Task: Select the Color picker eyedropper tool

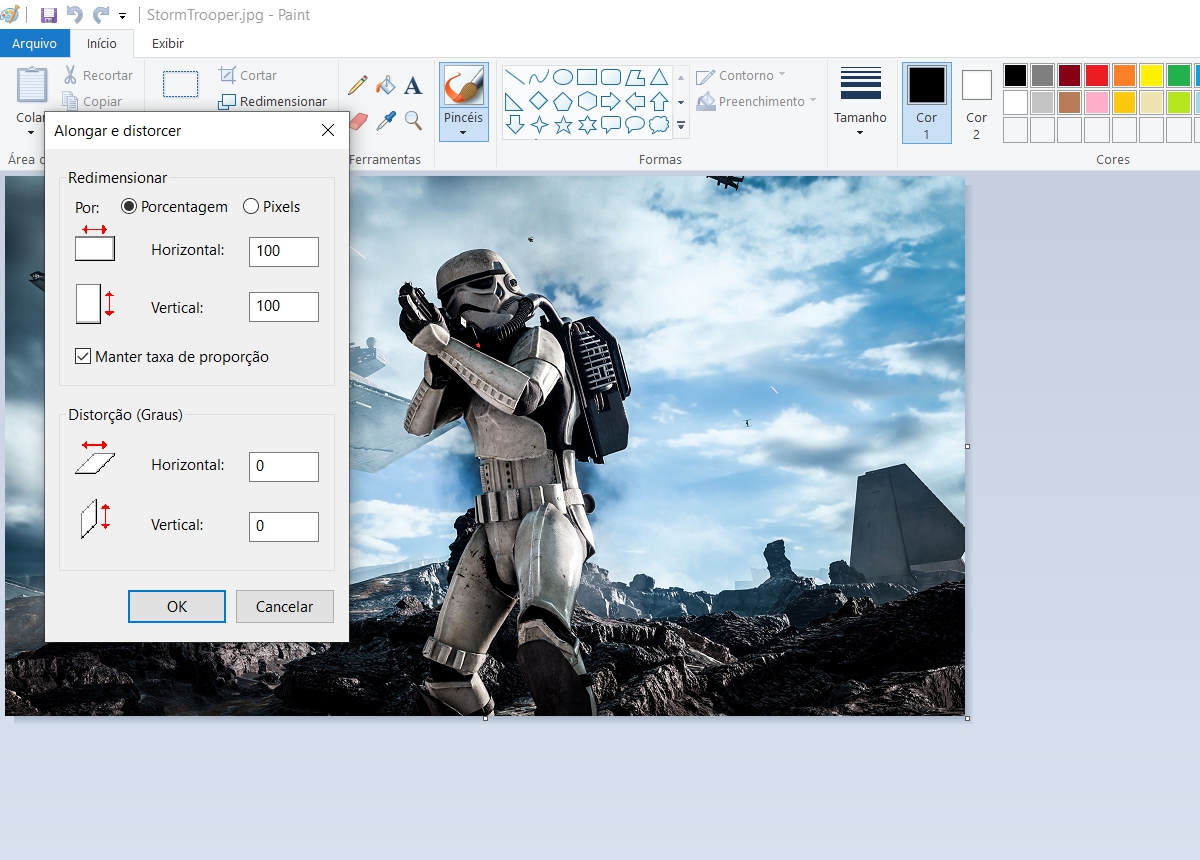Action: (385, 121)
